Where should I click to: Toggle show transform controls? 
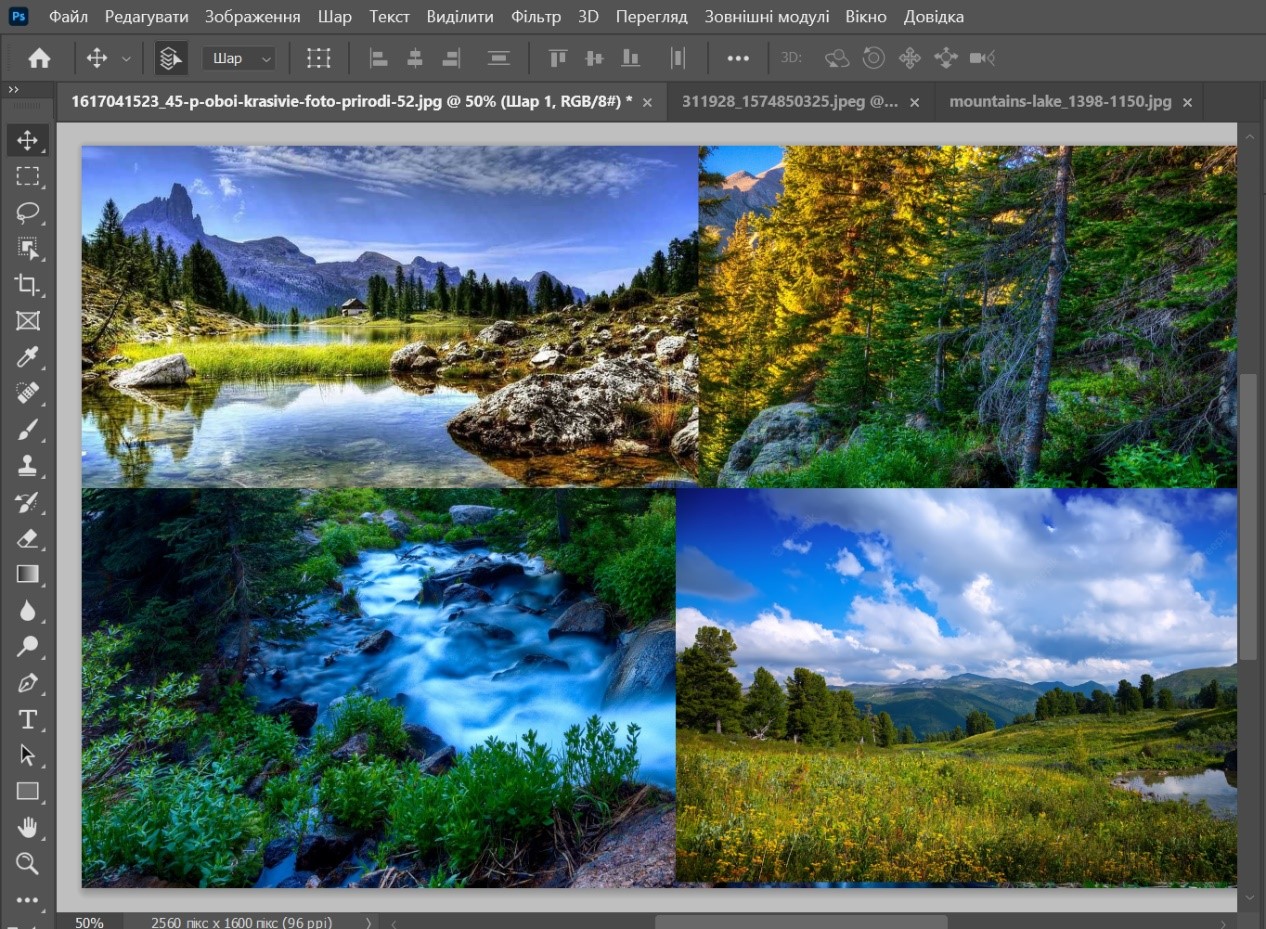coord(318,58)
